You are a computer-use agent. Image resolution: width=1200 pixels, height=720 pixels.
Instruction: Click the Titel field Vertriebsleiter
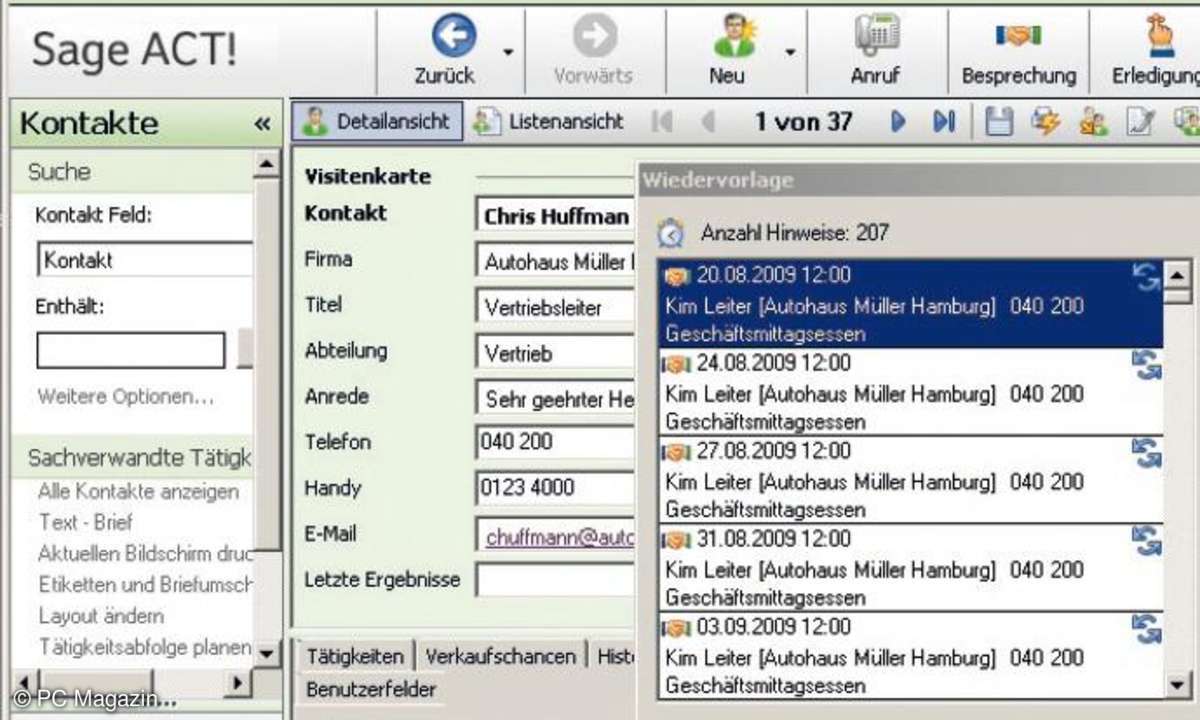tap(556, 307)
